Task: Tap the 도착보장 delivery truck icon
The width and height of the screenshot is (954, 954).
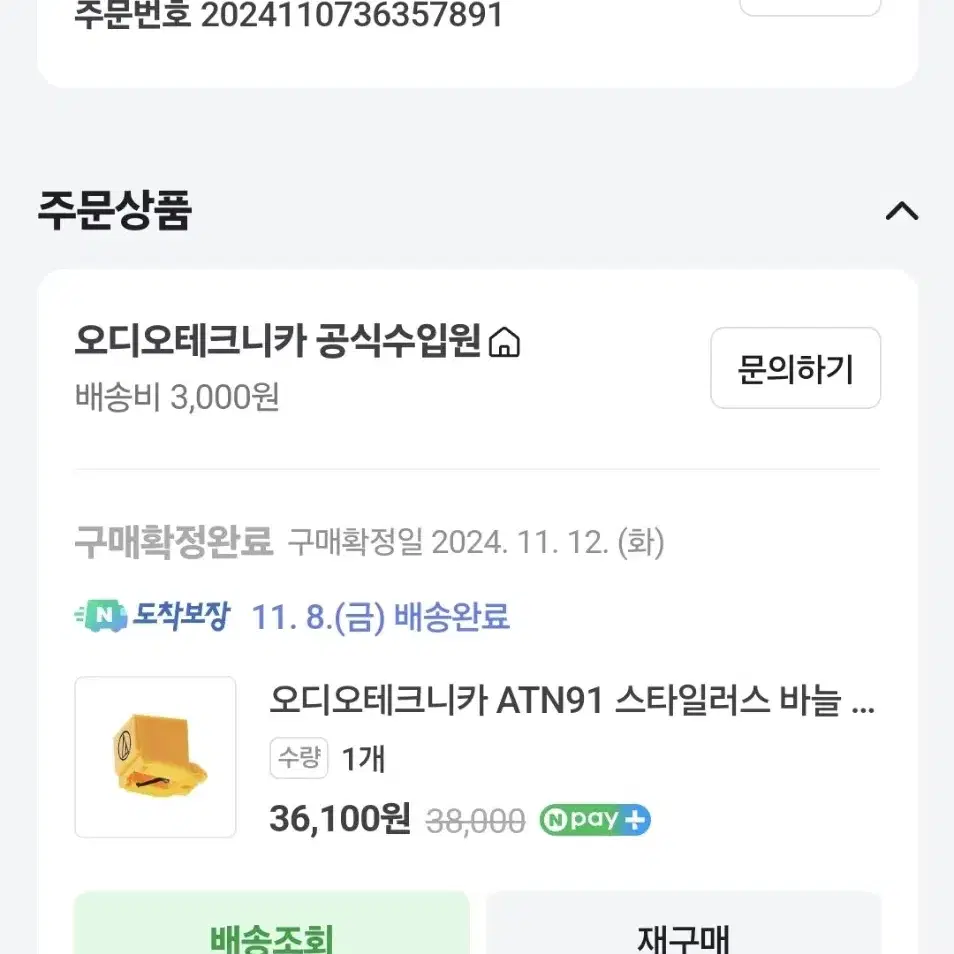Action: [x=101, y=616]
